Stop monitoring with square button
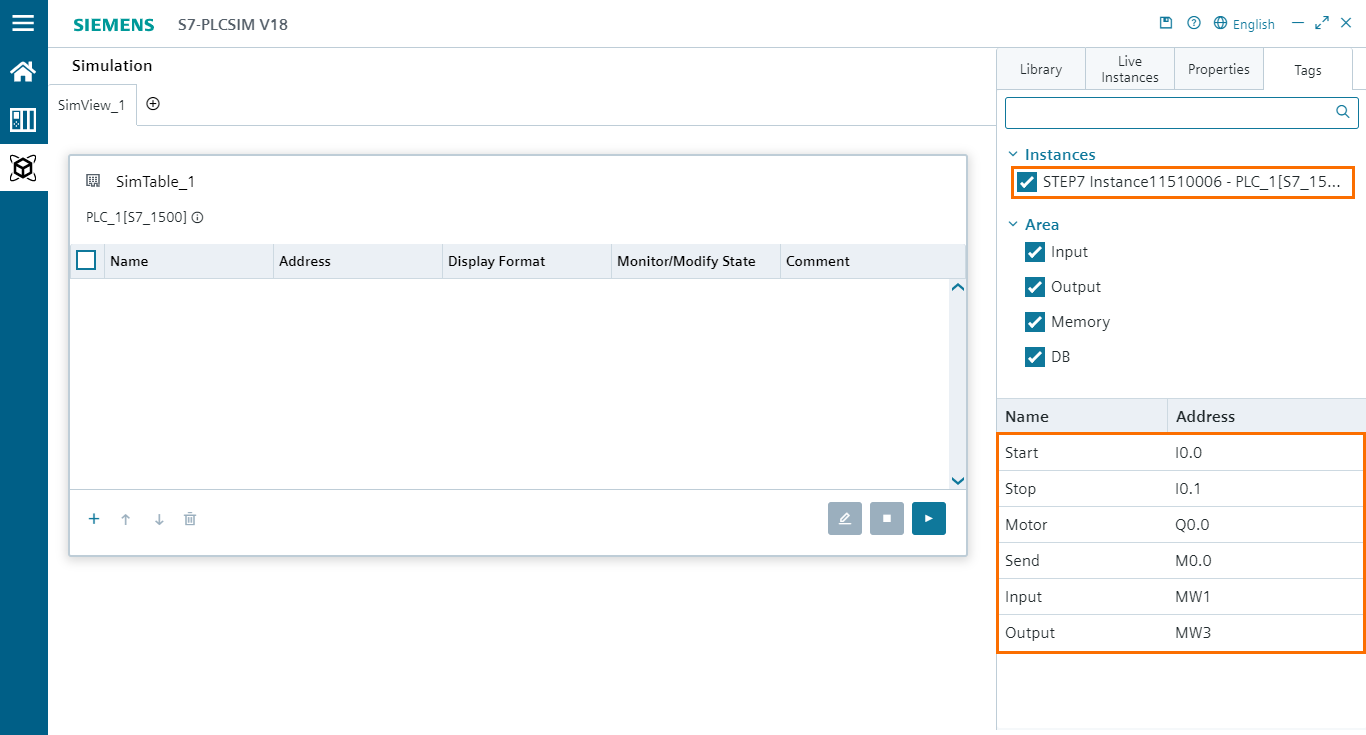Image resolution: width=1366 pixels, height=735 pixels. tap(887, 519)
